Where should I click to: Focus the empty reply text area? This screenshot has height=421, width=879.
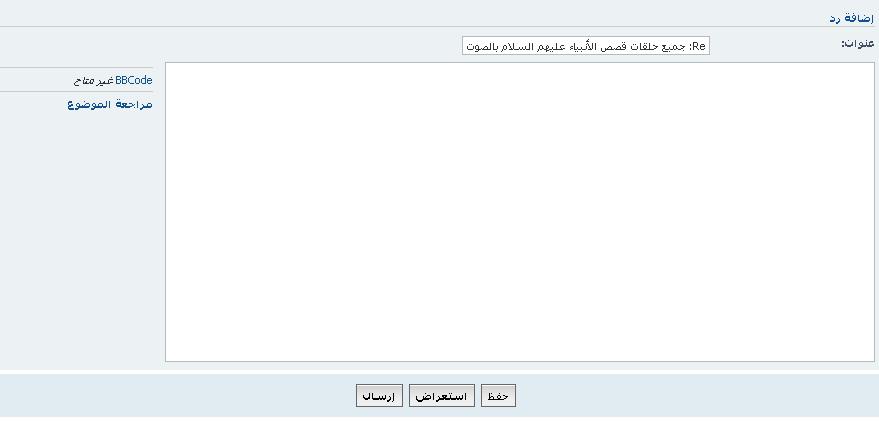(519, 211)
